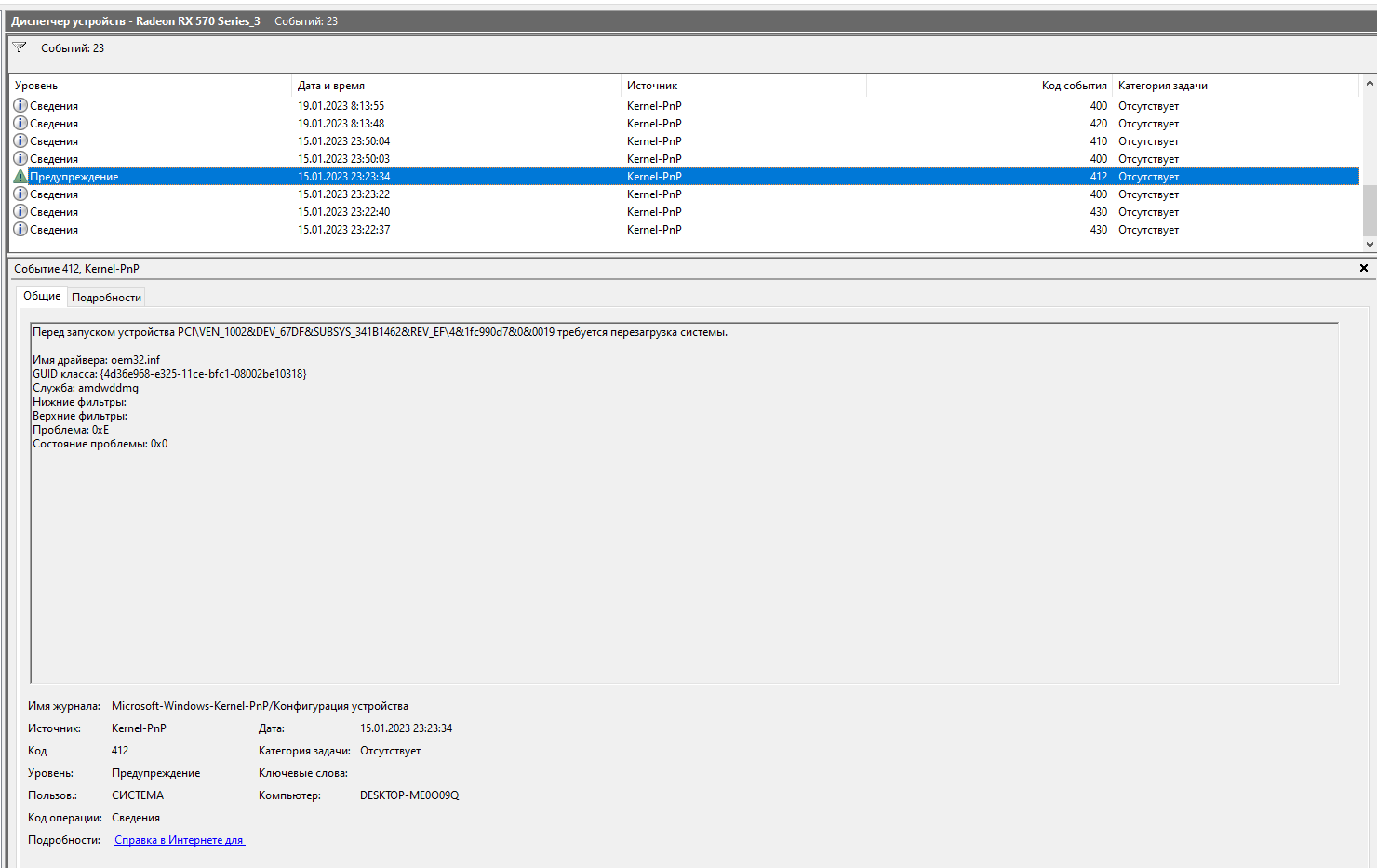Click info icon of 15.01.2023 23:50:03 event
This screenshot has width=1377, height=868.
coord(20,158)
